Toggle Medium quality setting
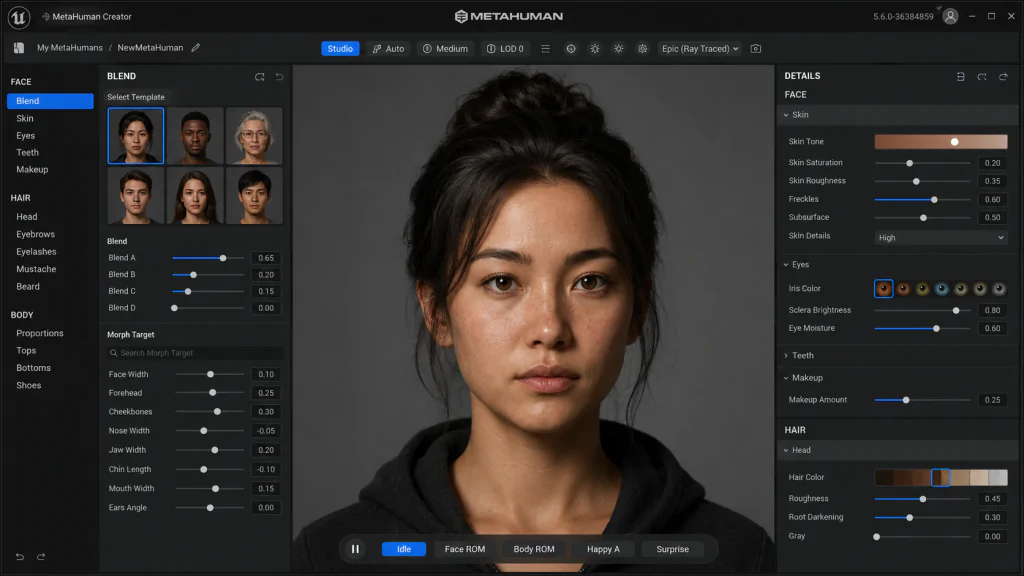Screen dimensions: 1024x576 click(x=445, y=48)
